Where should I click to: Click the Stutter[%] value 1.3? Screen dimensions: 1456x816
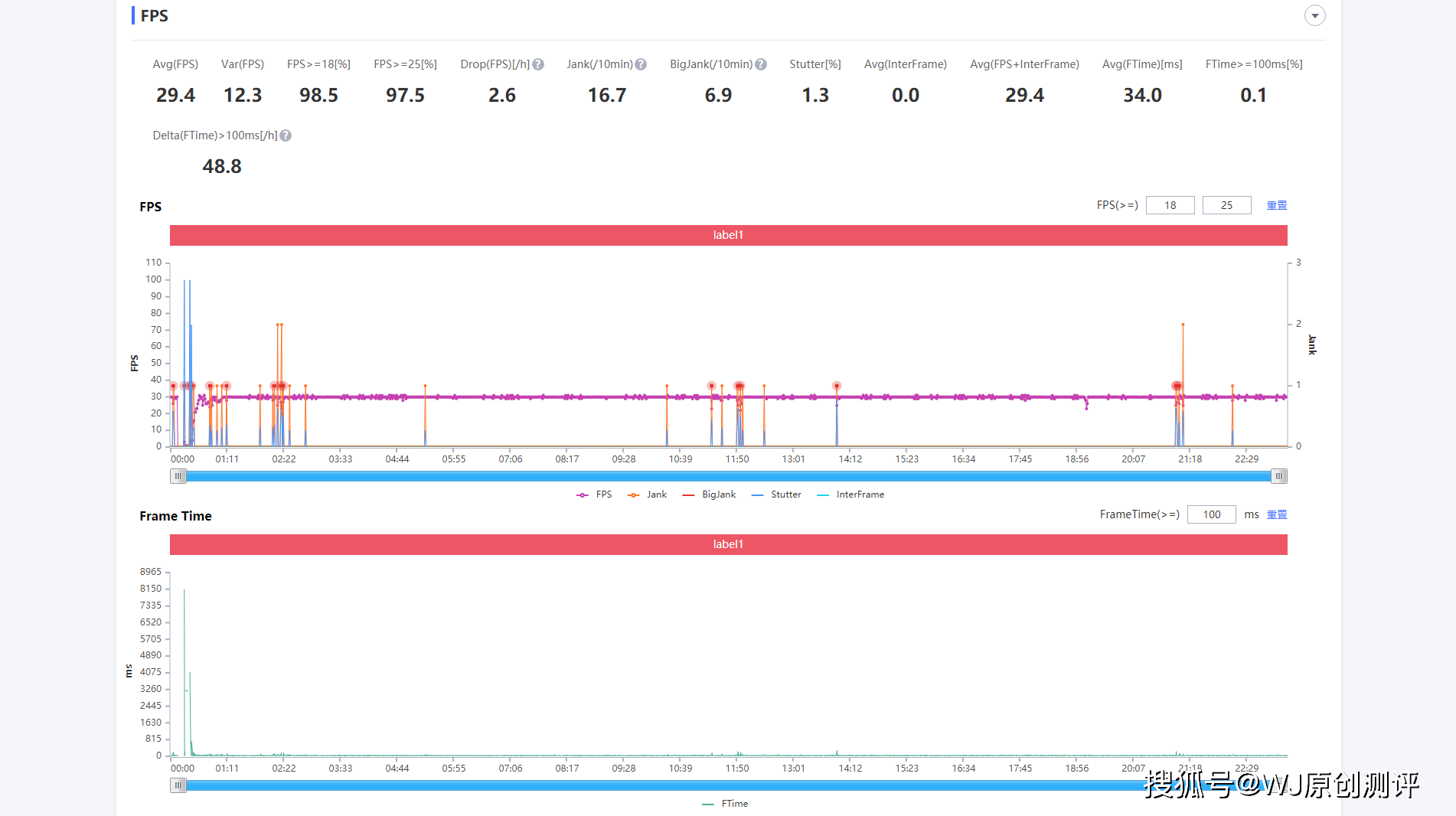(x=815, y=95)
